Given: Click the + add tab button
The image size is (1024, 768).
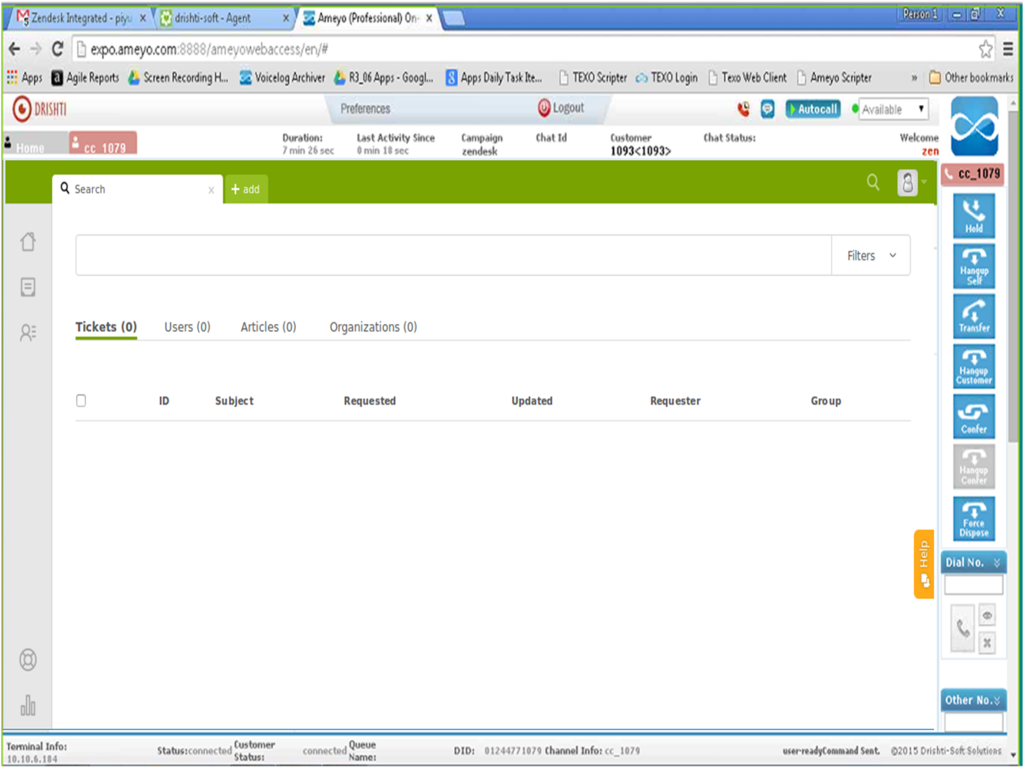Looking at the screenshot, I should [245, 189].
